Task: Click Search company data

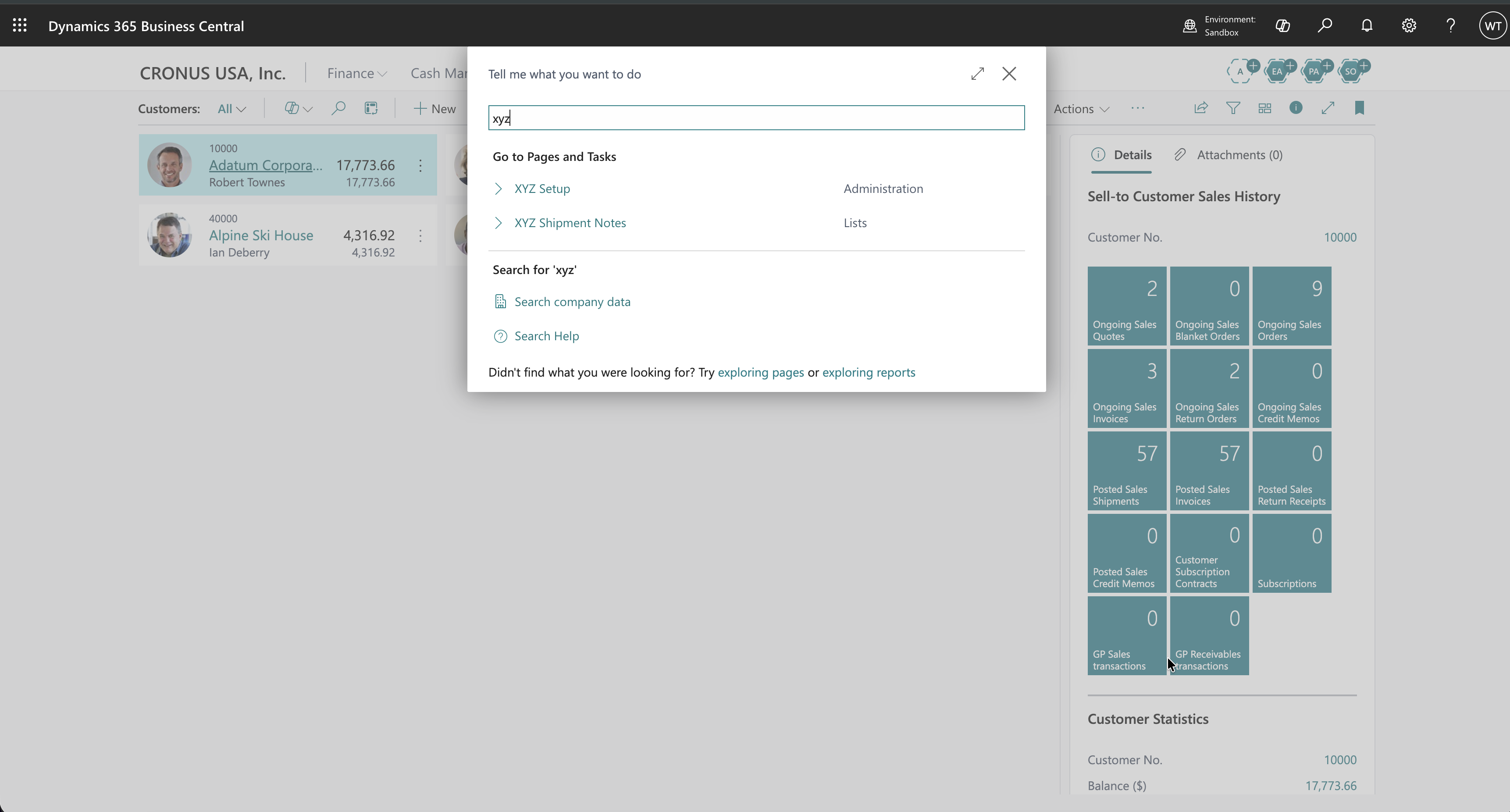Action: tap(572, 302)
